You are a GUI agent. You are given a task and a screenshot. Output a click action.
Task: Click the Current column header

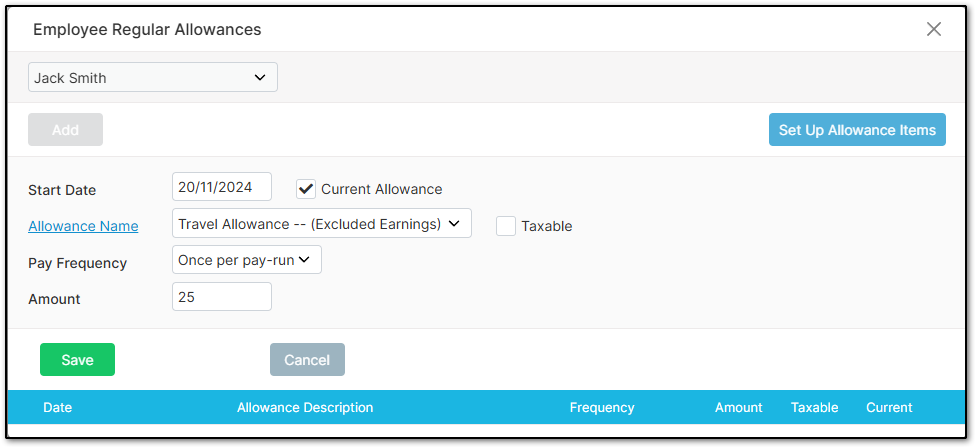(889, 408)
